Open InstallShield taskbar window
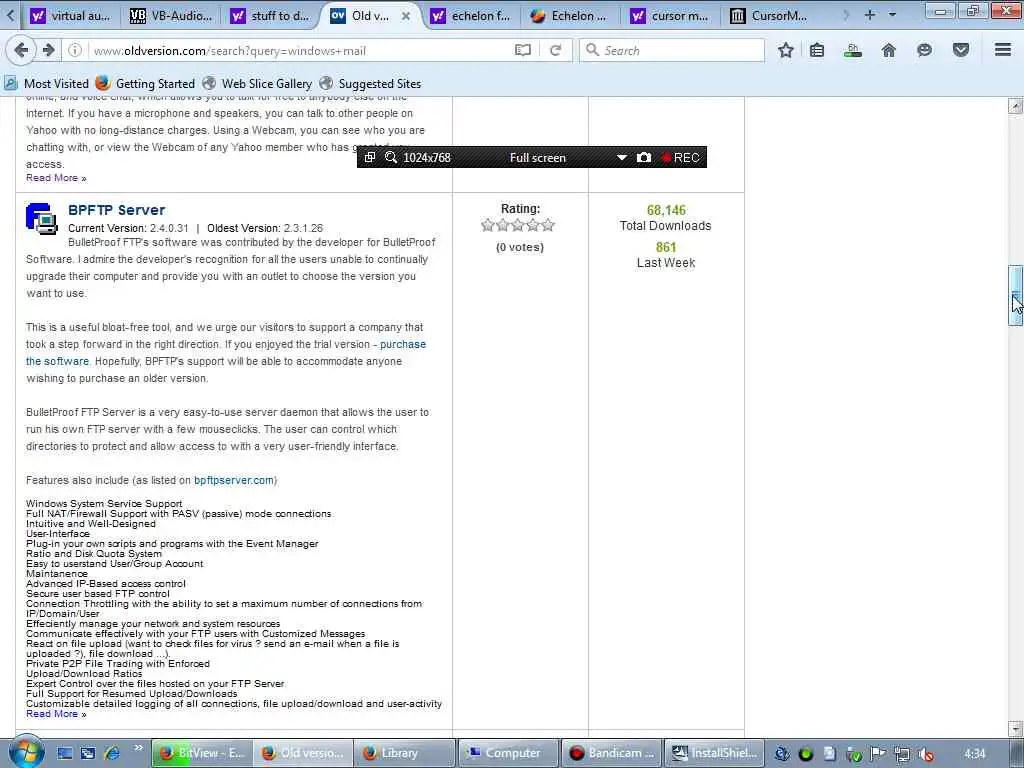1024x768 pixels. (x=714, y=754)
